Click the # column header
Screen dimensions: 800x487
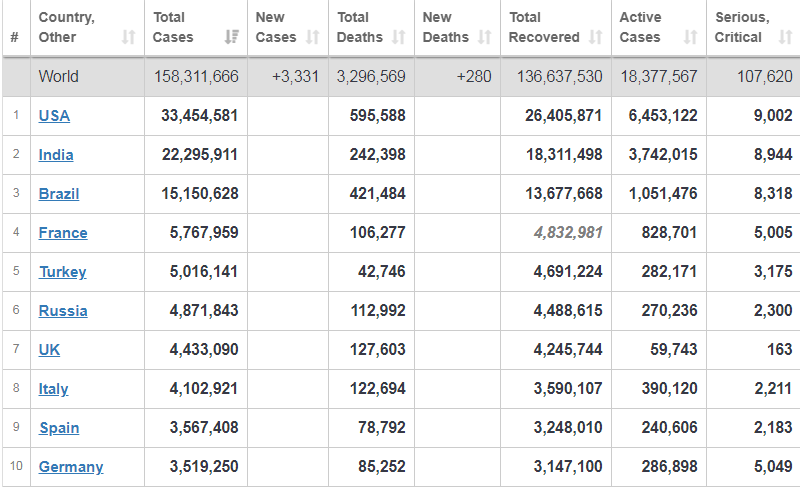click(14, 37)
